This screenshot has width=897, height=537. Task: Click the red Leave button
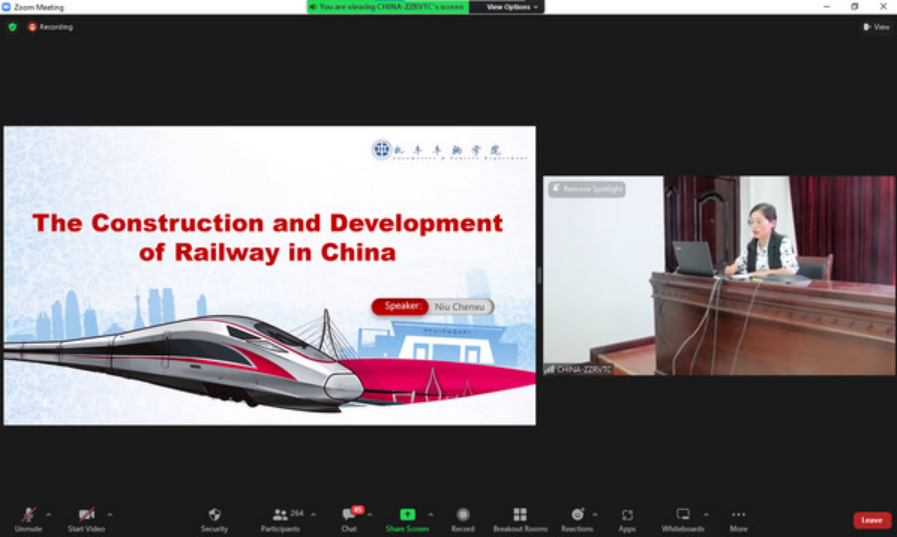(x=872, y=520)
